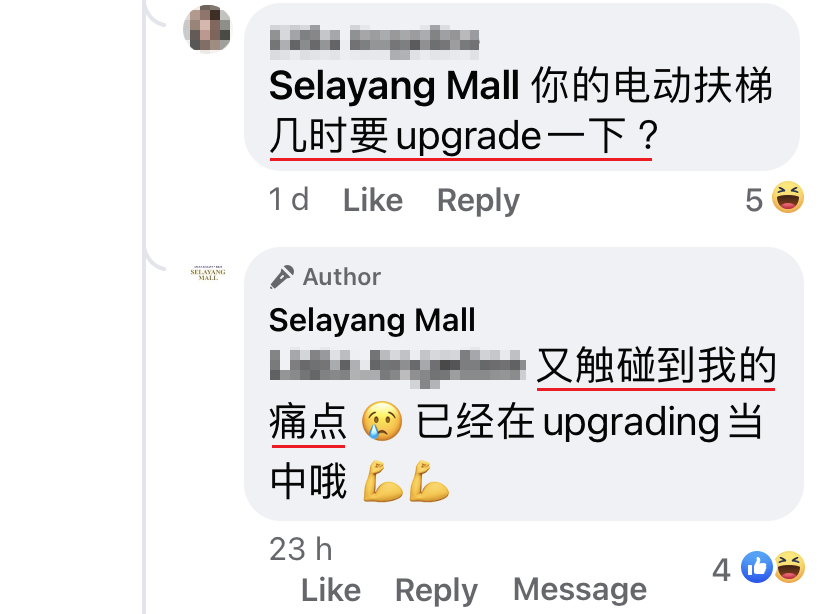The image size is (828, 614).
Task: Click the 23 h timestamp
Action: [x=301, y=549]
